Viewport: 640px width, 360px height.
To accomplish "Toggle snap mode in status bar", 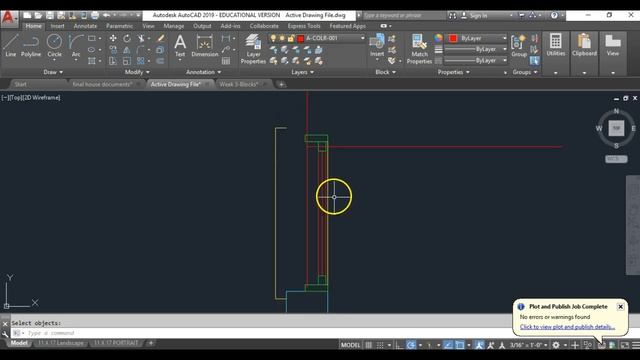I will point(380,345).
